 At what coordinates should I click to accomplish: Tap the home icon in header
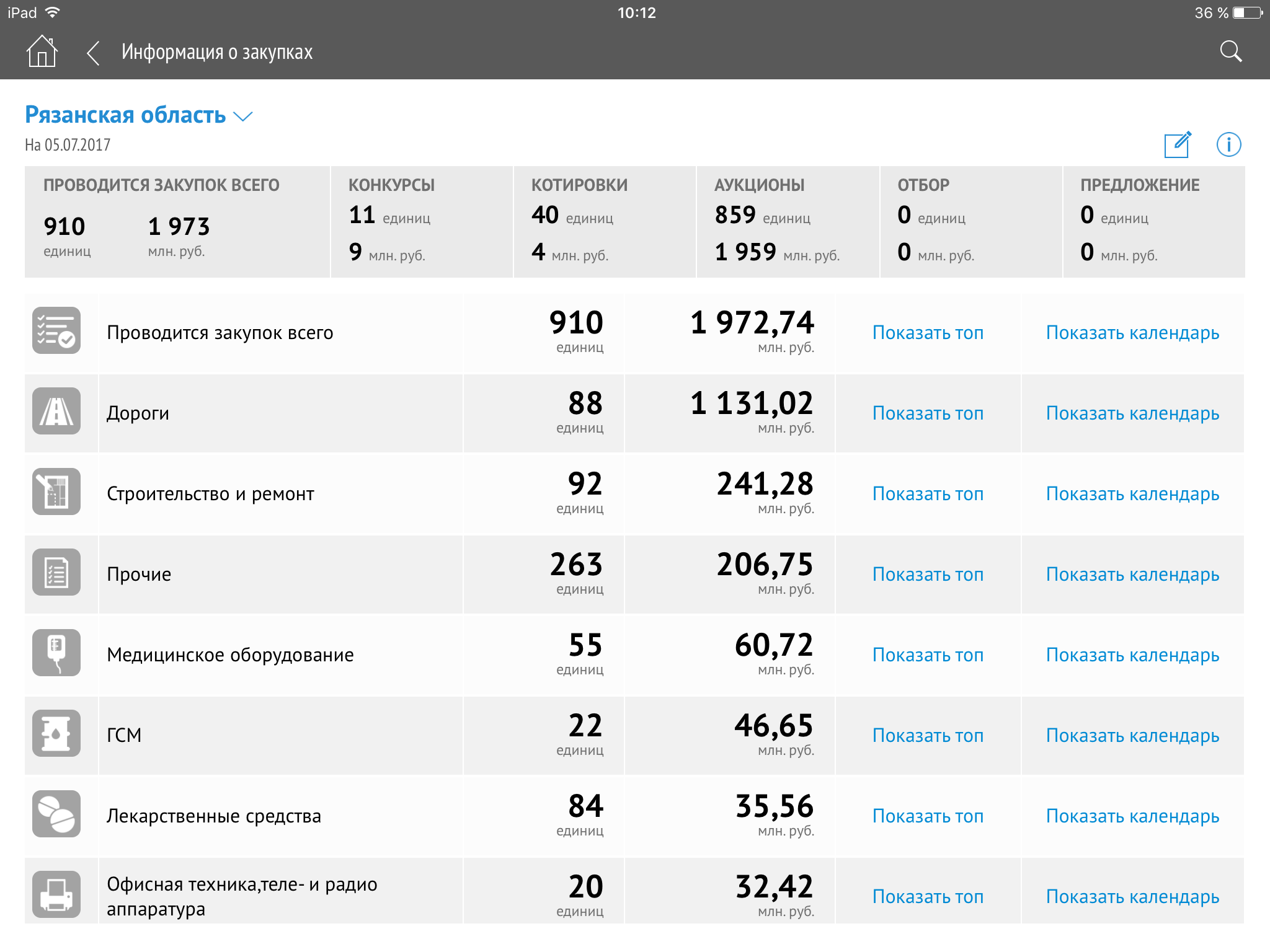42,51
